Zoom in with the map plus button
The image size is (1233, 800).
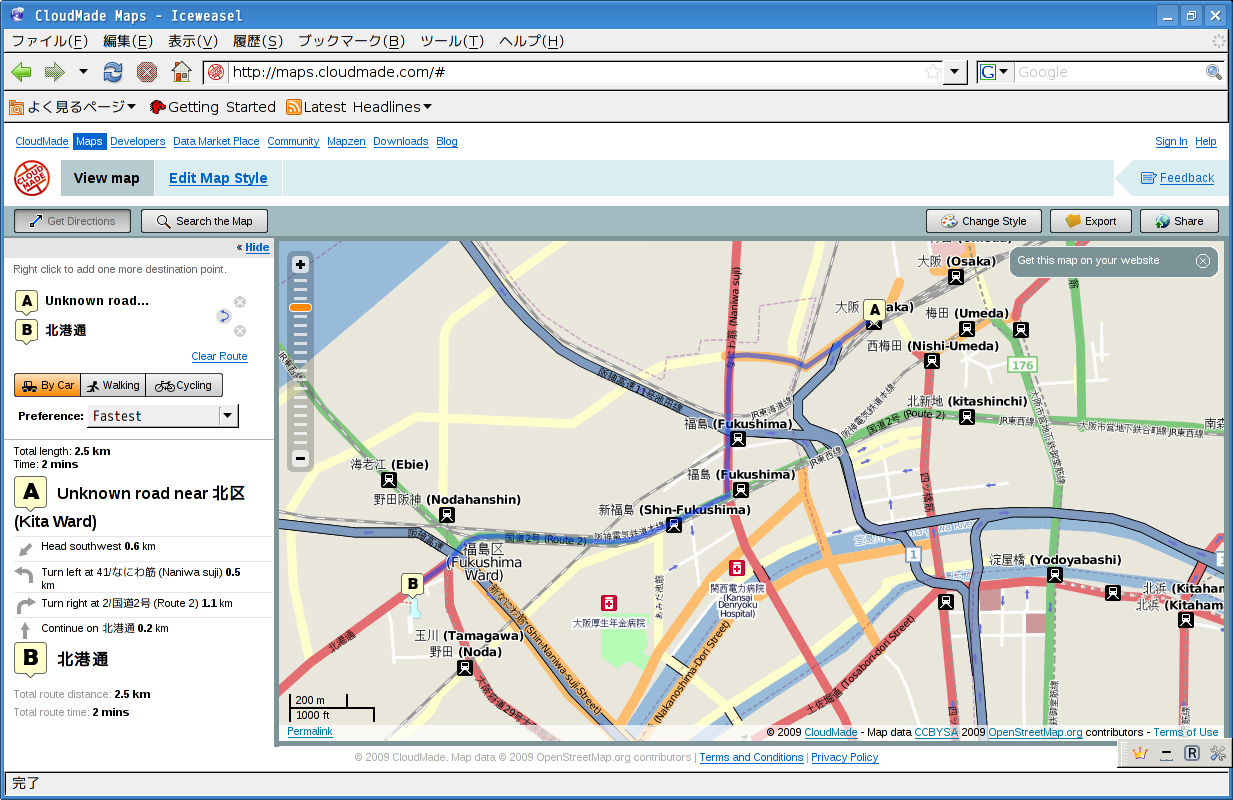click(x=300, y=265)
